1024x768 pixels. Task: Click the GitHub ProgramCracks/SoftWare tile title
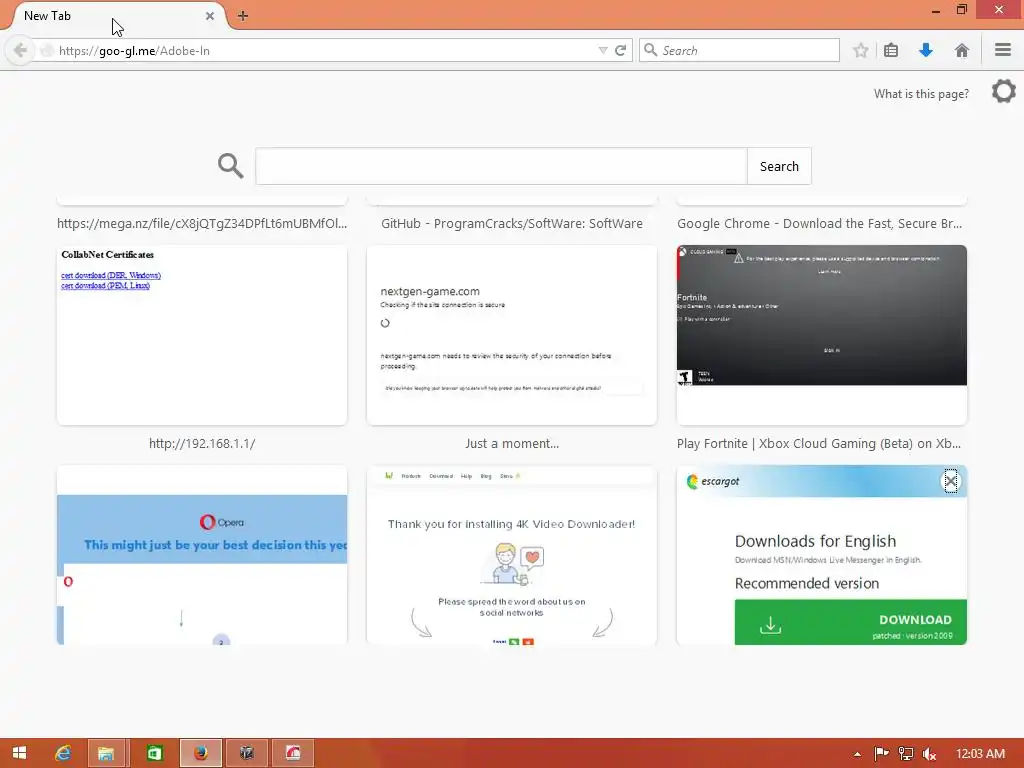pyautogui.click(x=512, y=223)
